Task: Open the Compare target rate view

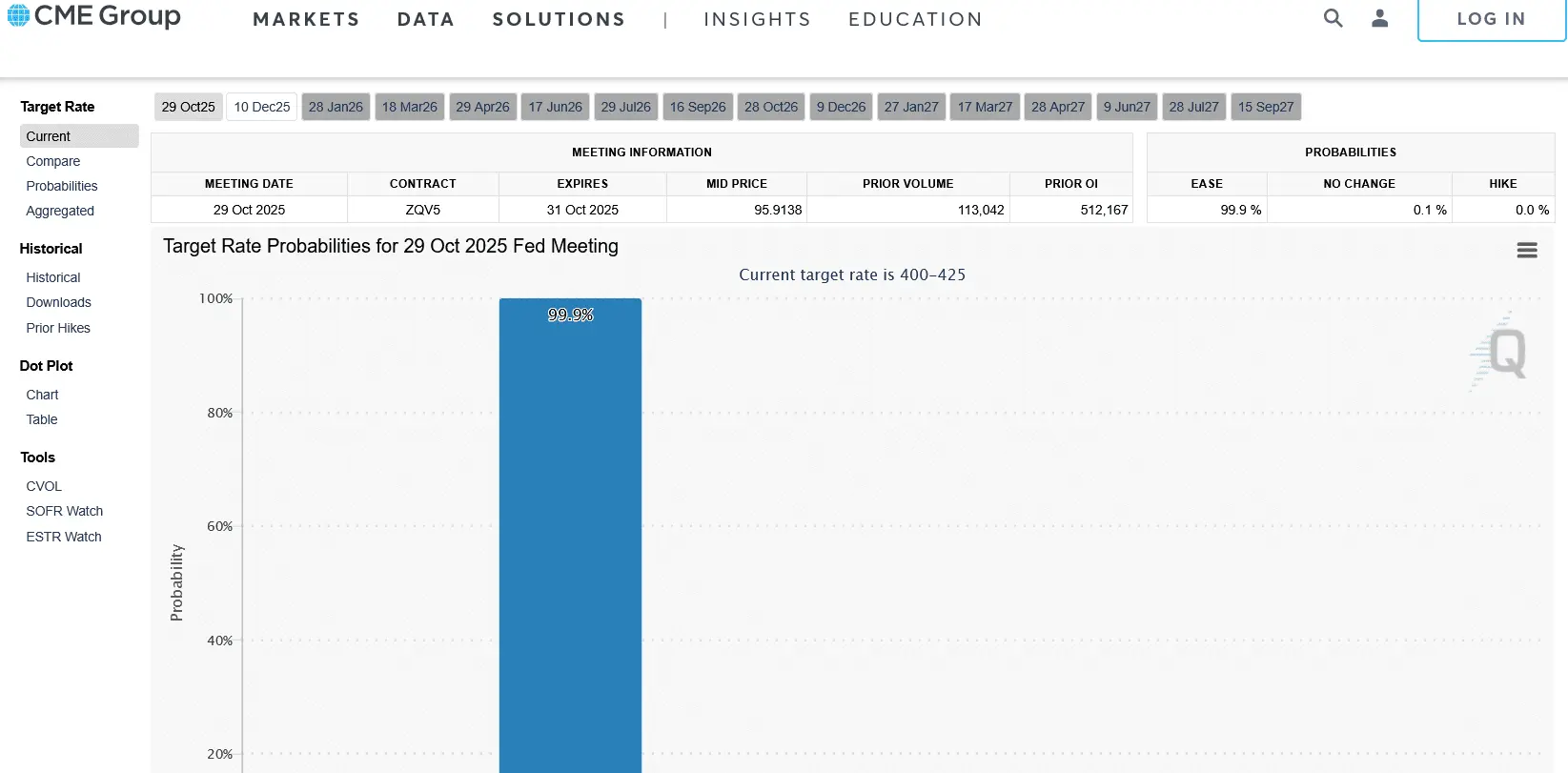Action: click(x=53, y=161)
